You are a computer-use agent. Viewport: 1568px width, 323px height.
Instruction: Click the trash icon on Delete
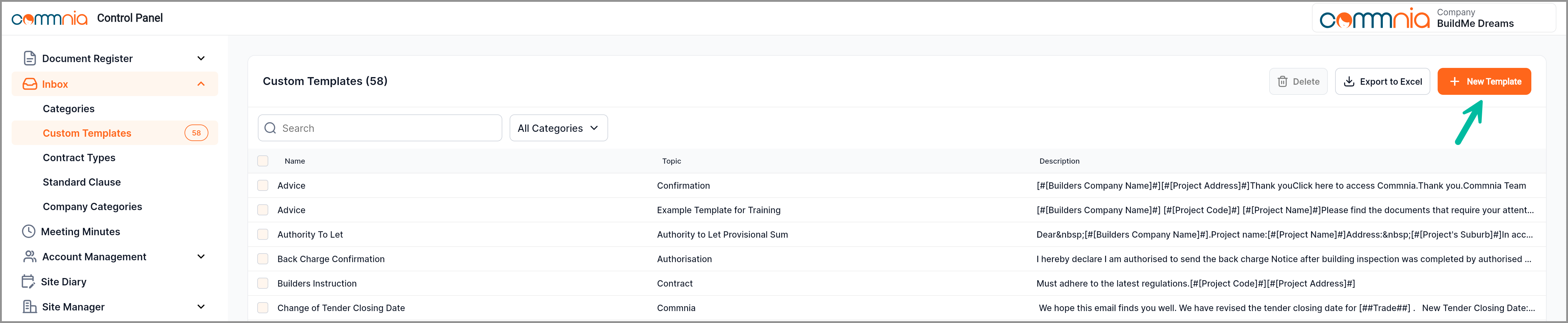pyautogui.click(x=1283, y=82)
